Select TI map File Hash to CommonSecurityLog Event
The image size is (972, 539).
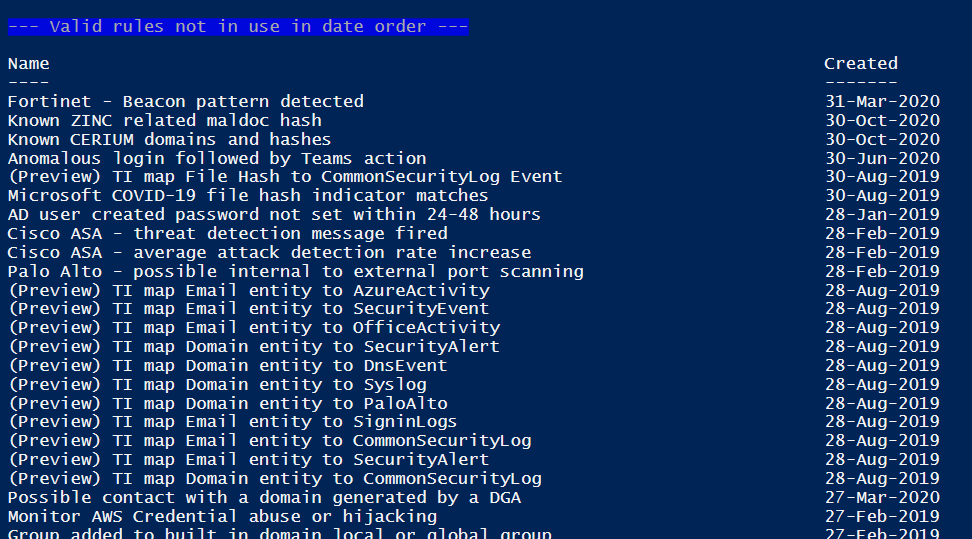(285, 177)
